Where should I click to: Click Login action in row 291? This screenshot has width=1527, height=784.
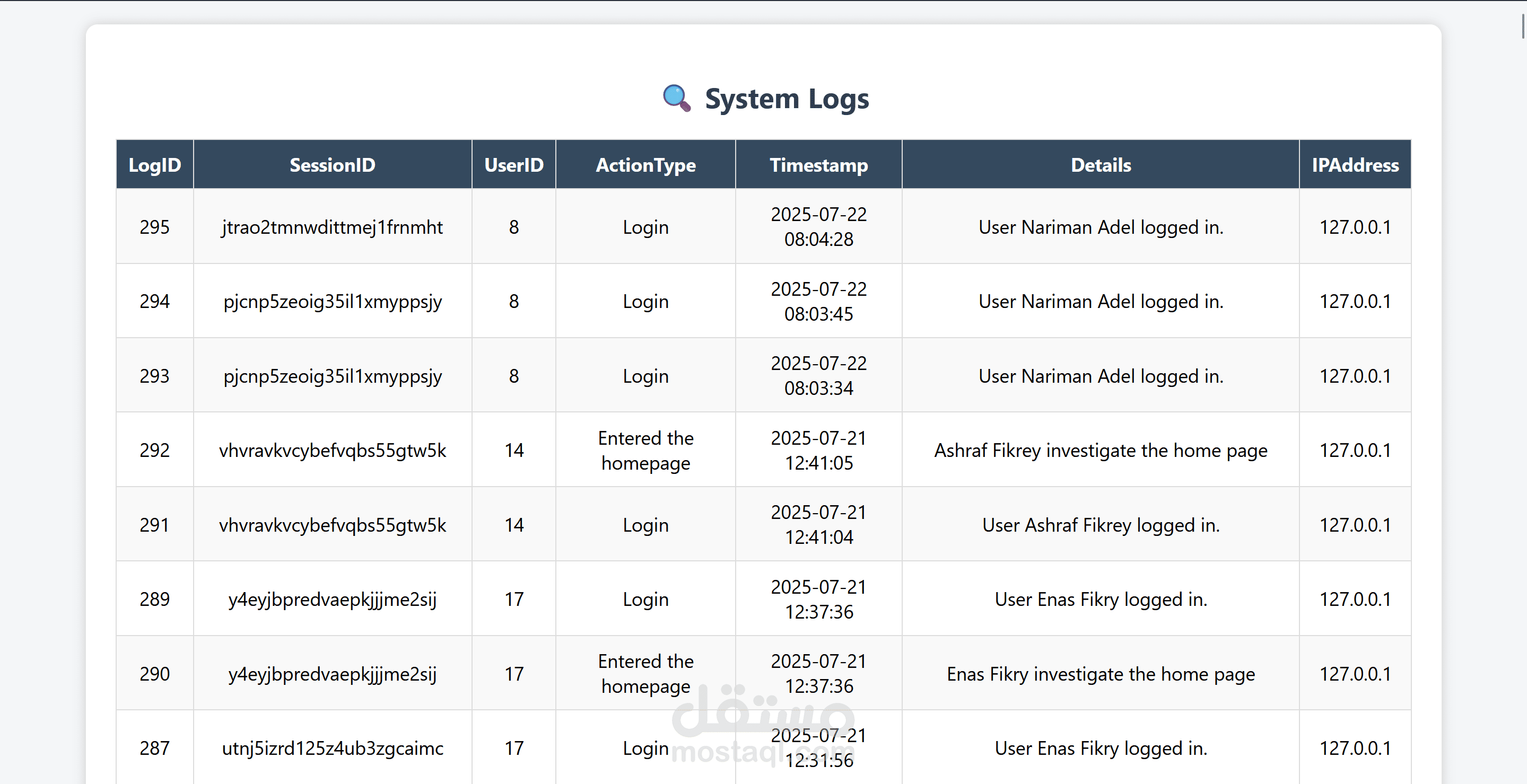[645, 526]
